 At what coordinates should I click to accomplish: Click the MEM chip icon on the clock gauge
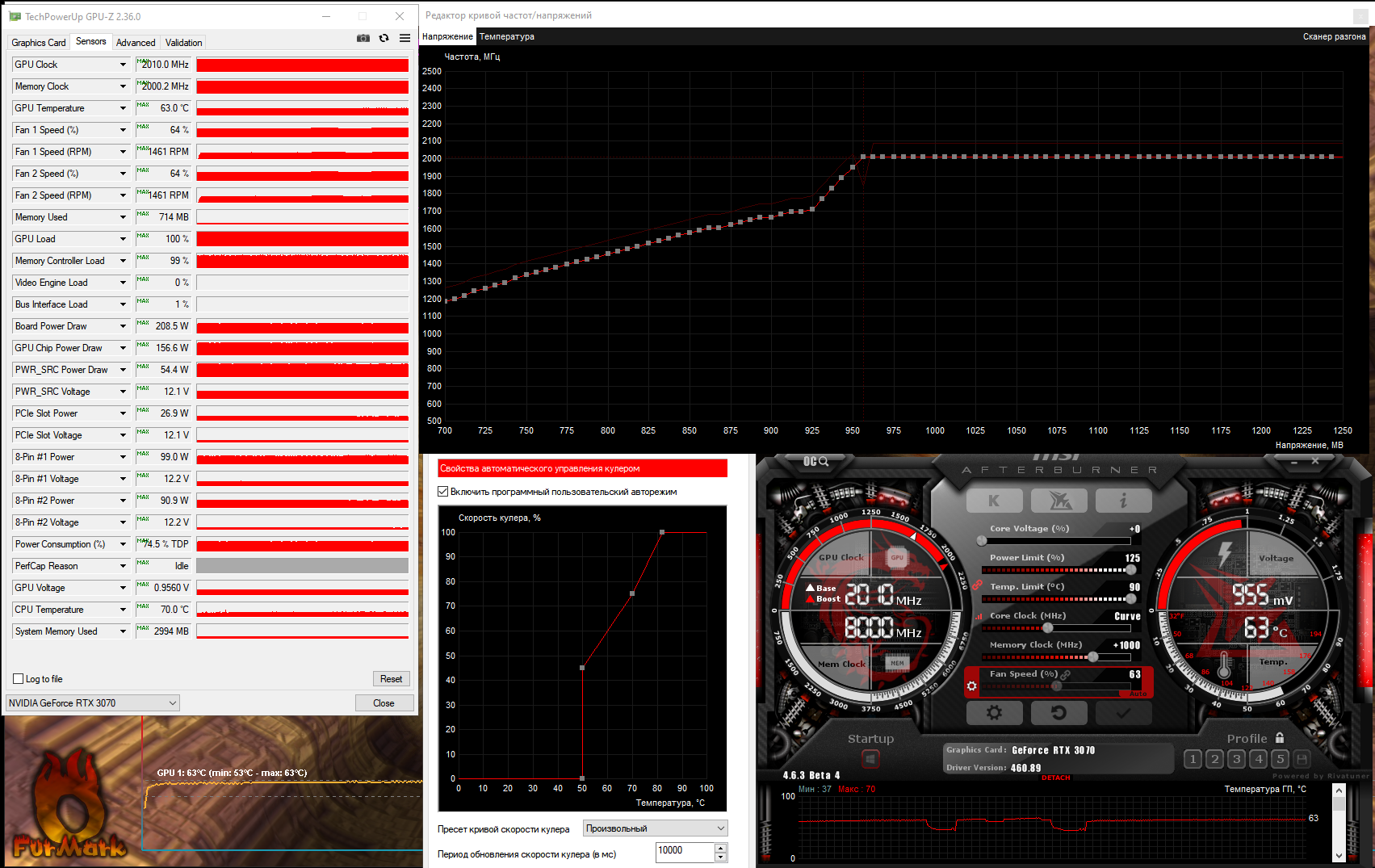pyautogui.click(x=897, y=663)
